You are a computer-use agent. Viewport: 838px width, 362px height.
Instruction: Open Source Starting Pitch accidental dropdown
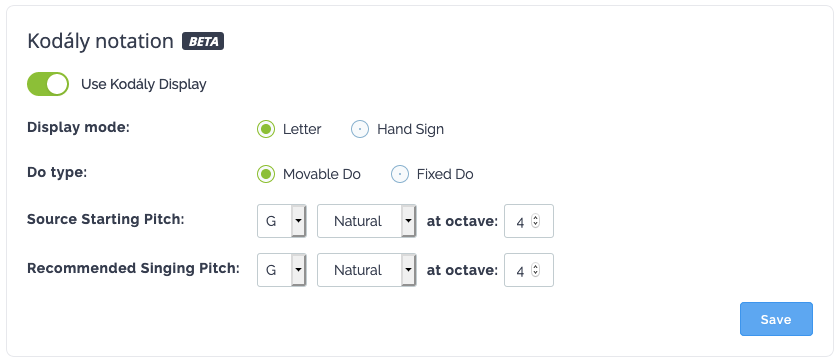[367, 221]
